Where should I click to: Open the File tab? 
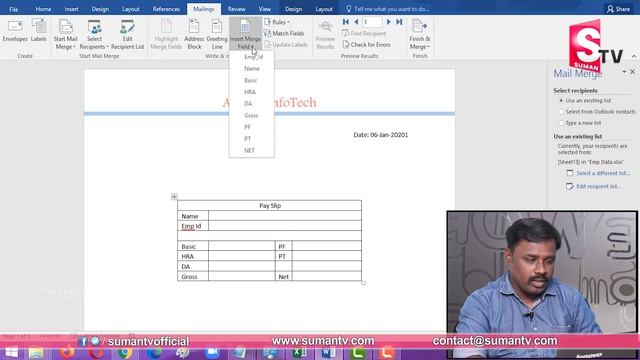coord(13,9)
